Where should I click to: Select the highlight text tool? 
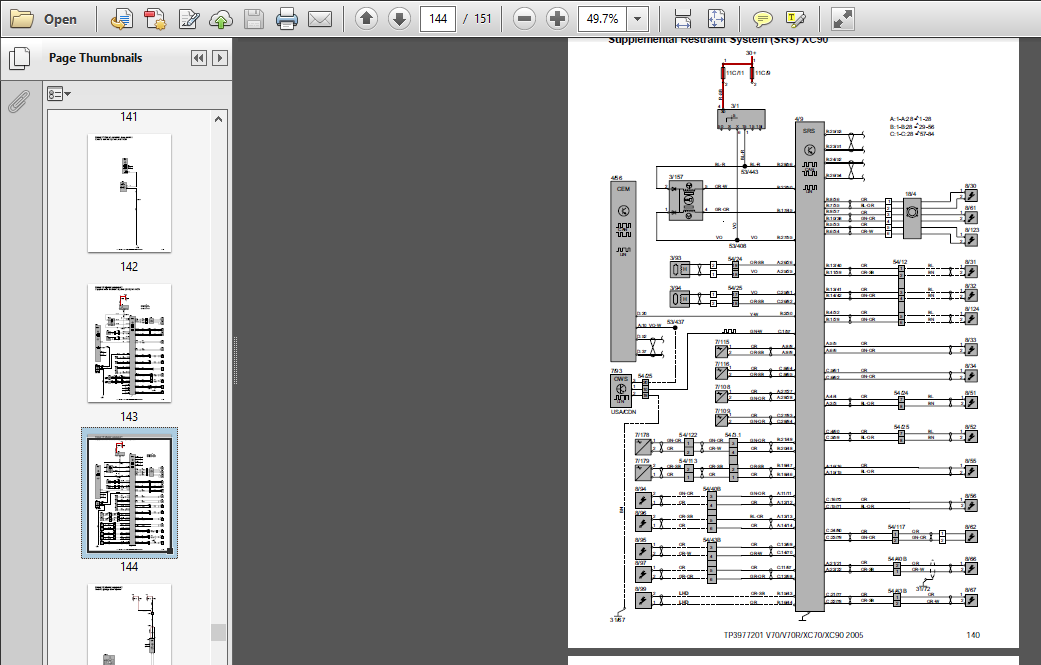pyautogui.click(x=795, y=19)
